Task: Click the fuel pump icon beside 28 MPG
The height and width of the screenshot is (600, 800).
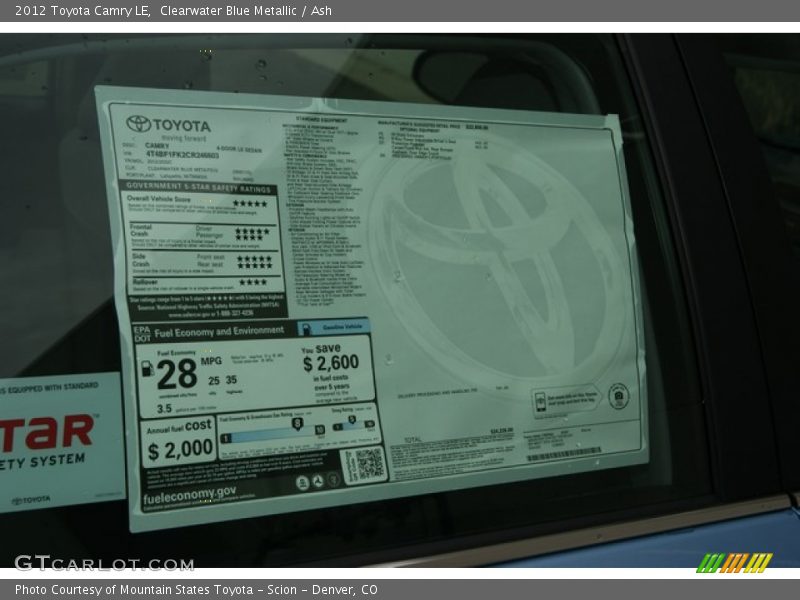Action: tap(147, 369)
